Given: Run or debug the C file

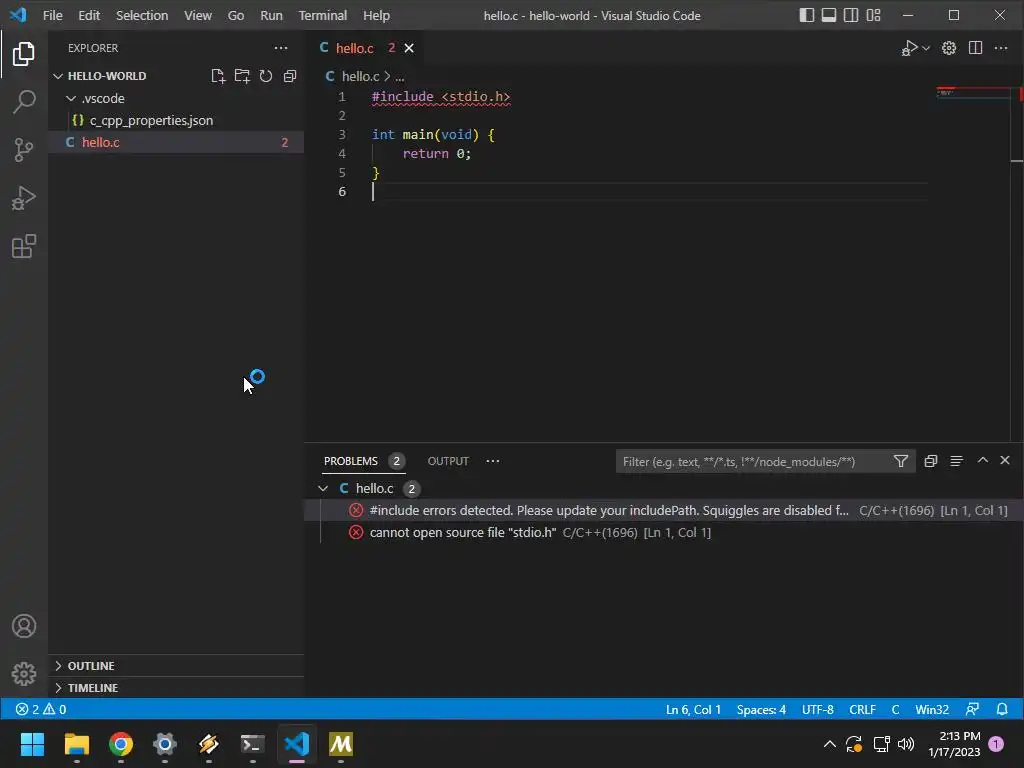Looking at the screenshot, I should 909,48.
